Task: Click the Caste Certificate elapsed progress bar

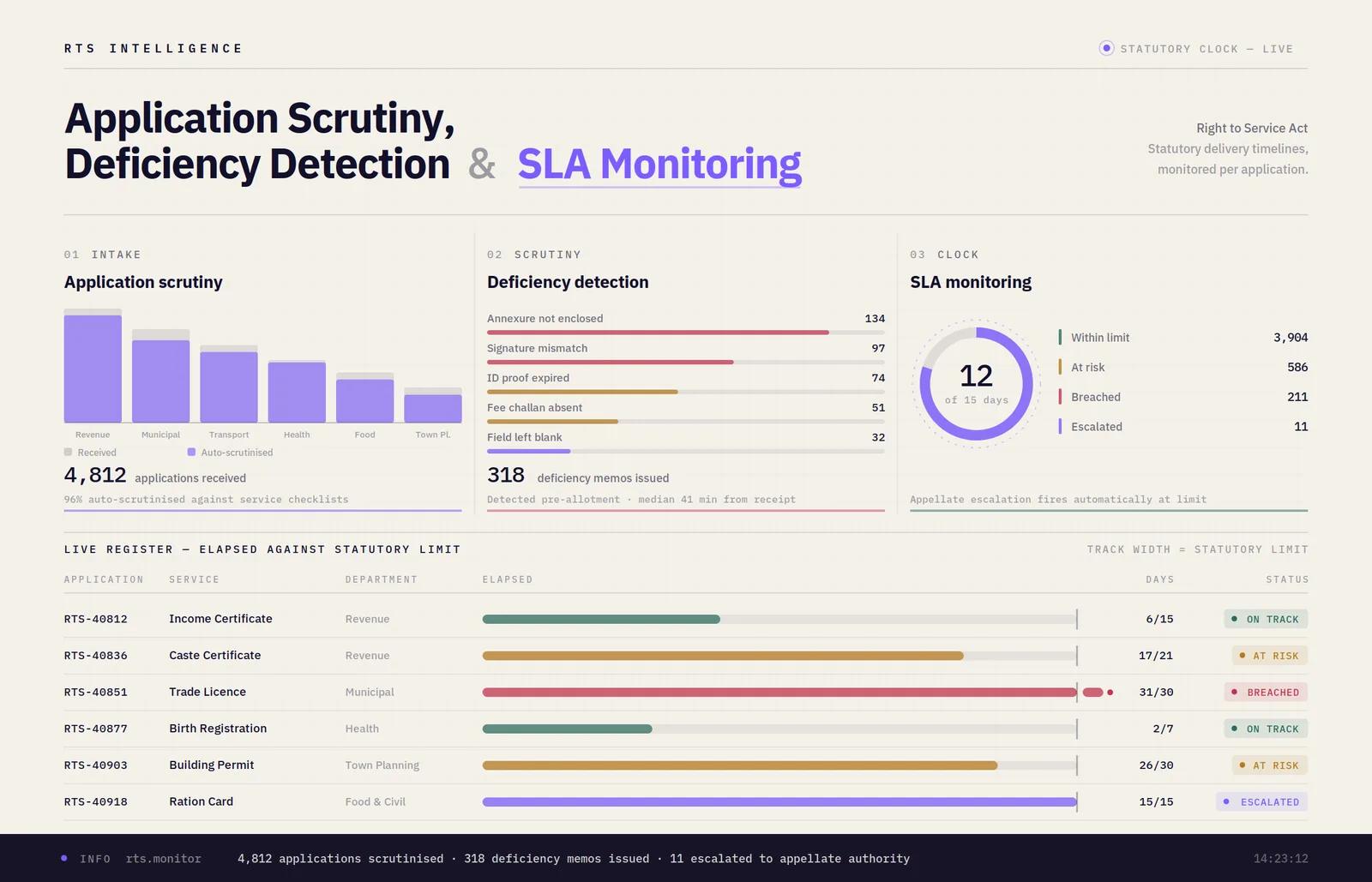Action: 779,656
